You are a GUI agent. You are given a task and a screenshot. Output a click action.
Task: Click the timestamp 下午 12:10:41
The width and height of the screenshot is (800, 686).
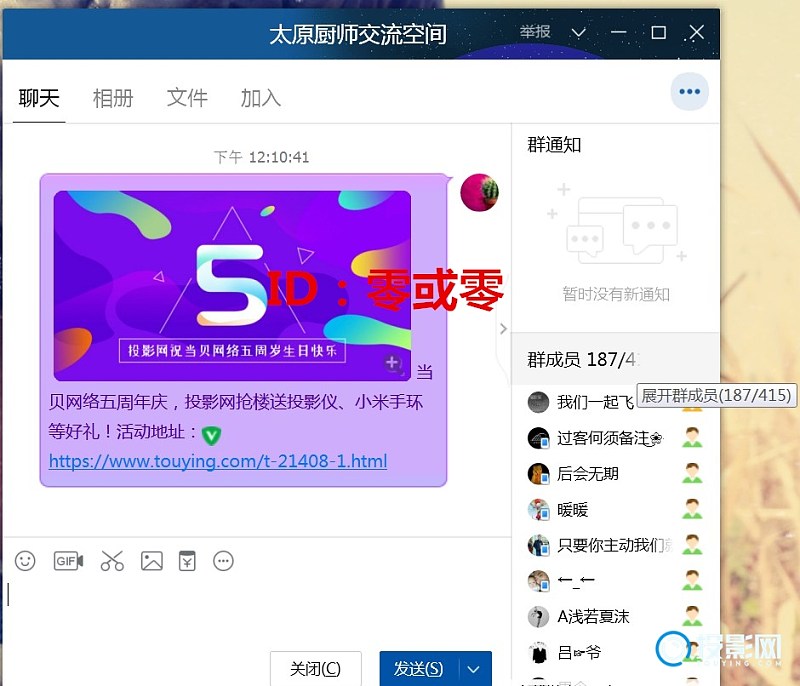[261, 157]
